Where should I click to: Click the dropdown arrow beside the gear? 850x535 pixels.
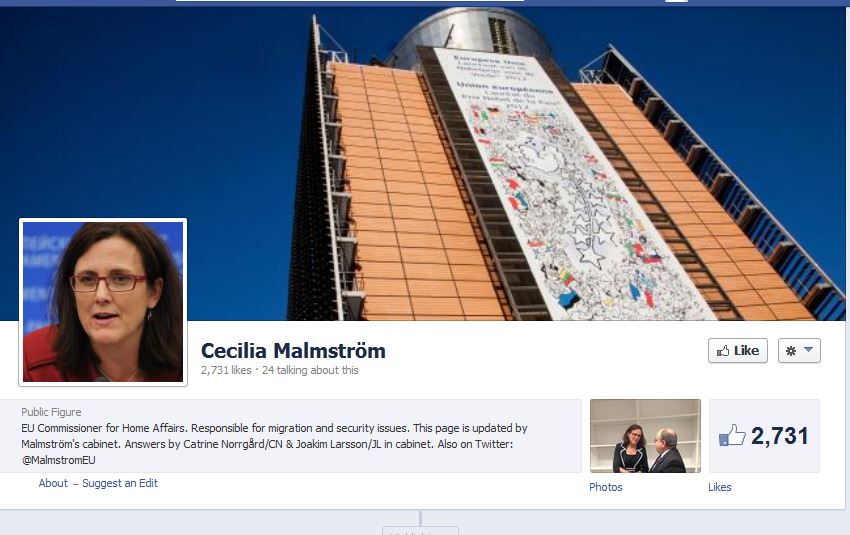tap(808, 350)
